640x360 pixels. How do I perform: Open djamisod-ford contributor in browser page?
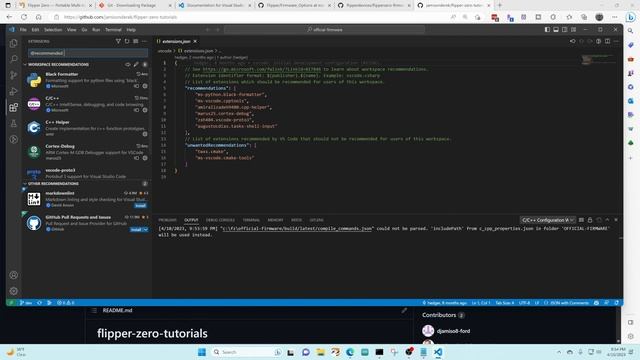click(x=453, y=331)
